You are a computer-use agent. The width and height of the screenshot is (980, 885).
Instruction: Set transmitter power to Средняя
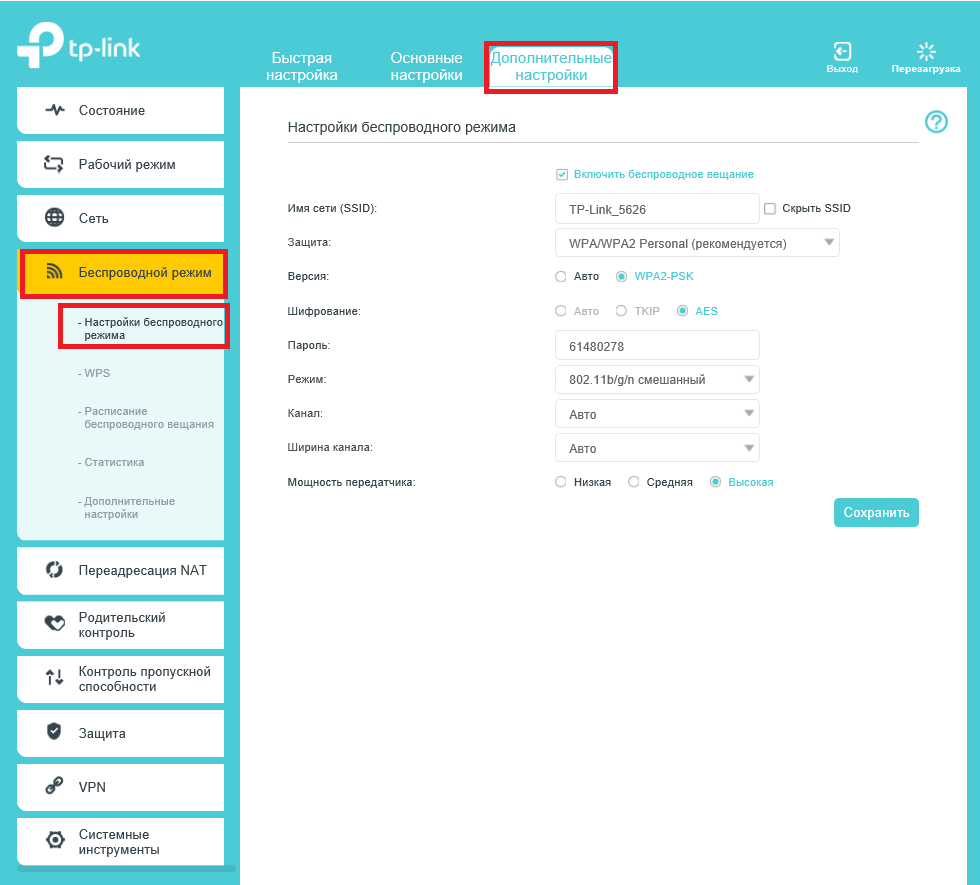coord(633,481)
